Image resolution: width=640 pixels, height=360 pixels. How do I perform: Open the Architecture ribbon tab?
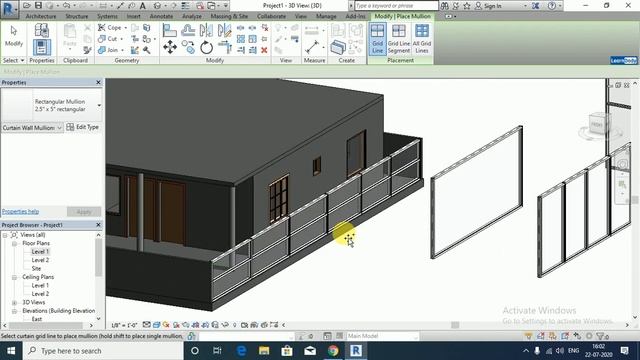(x=41, y=16)
